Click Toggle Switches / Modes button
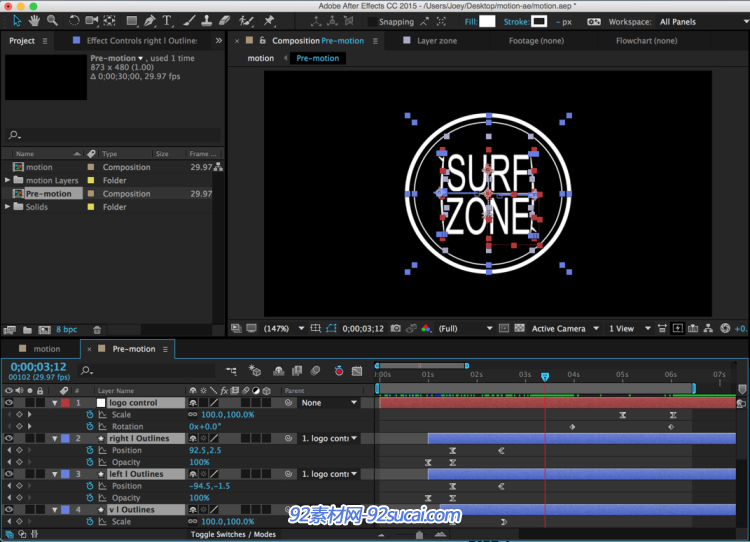Viewport: 750px width, 542px height. click(233, 534)
